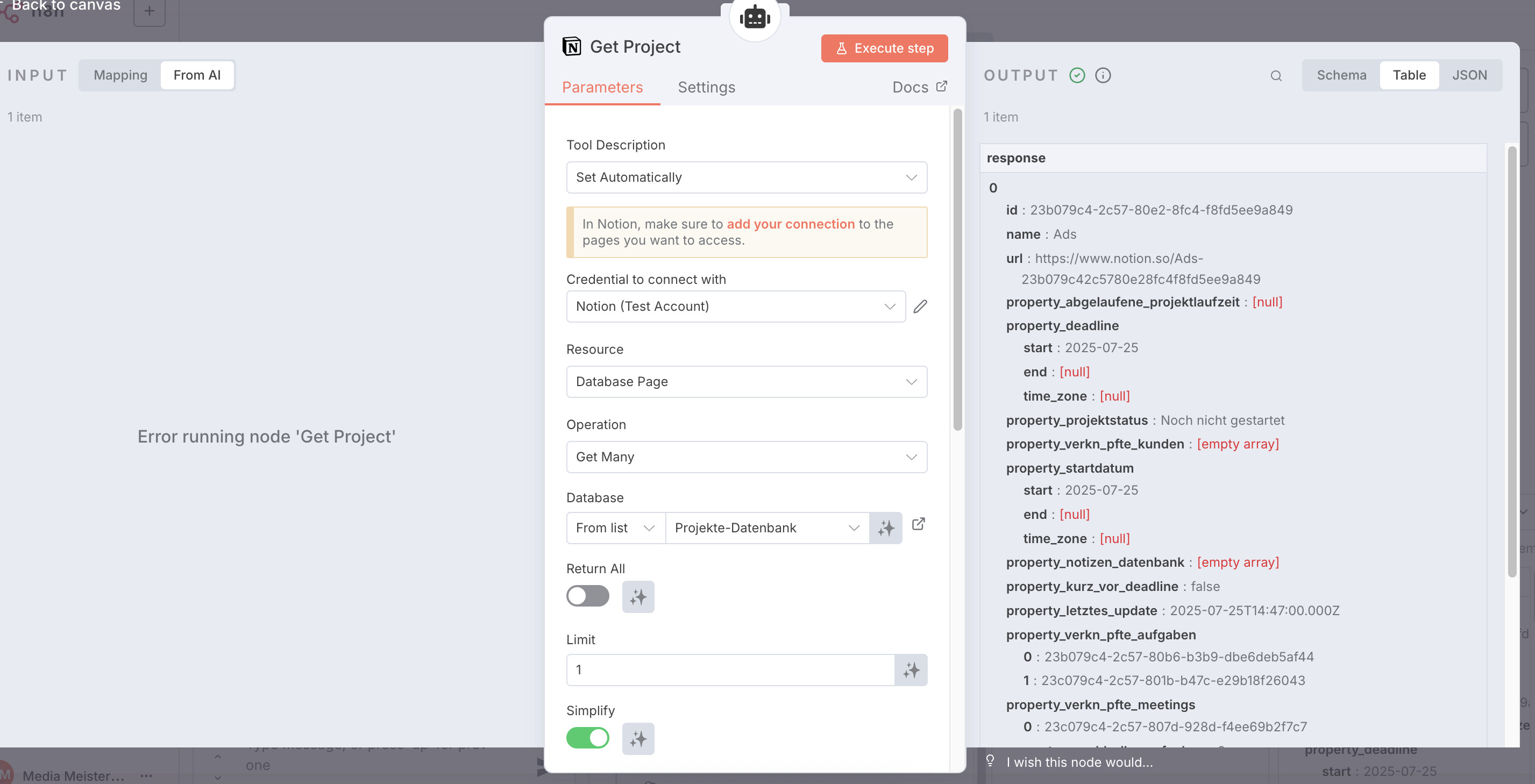Open the From list mode dropdown
Screen dimensions: 1535x784
click(x=615, y=528)
